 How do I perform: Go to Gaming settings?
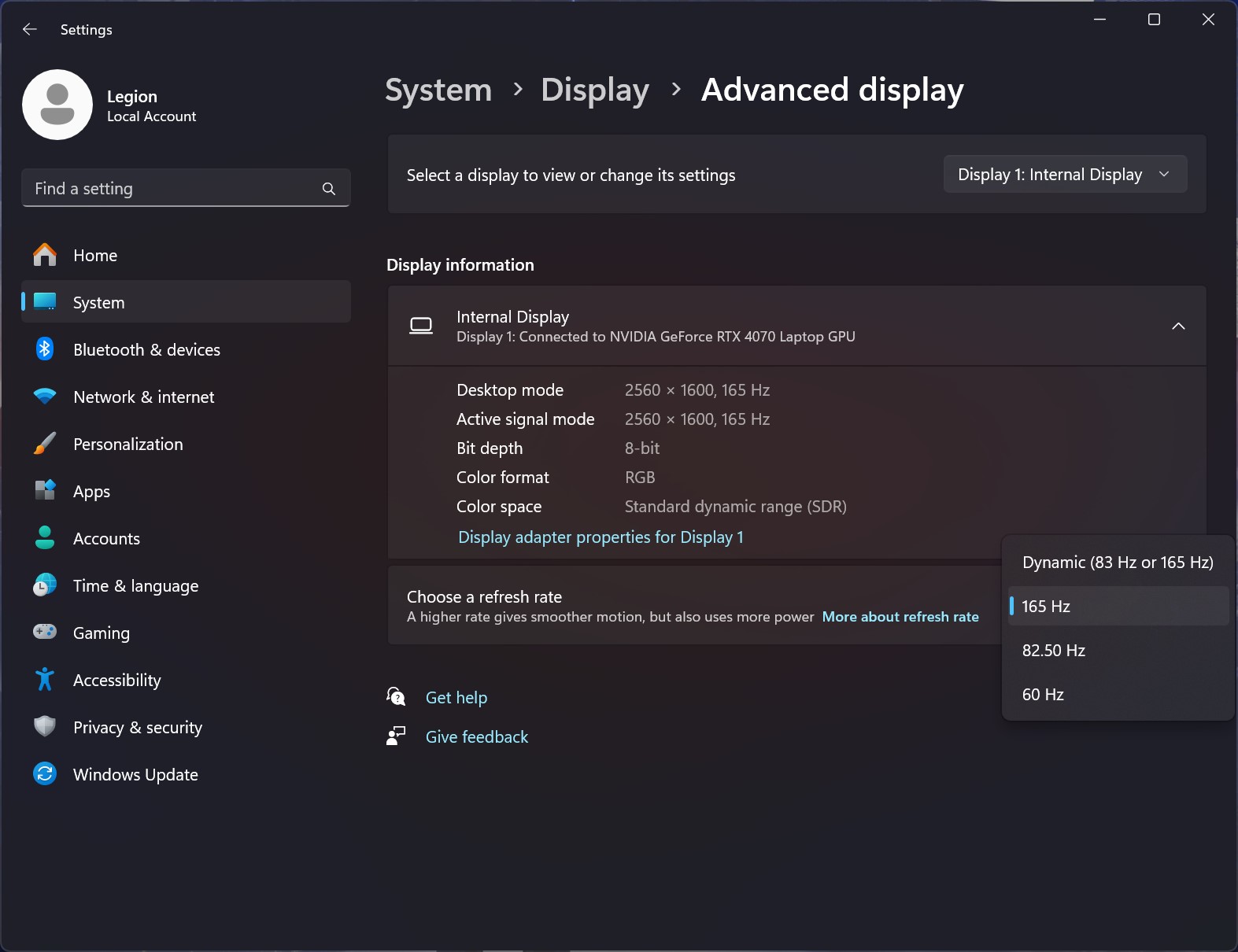[186, 633]
